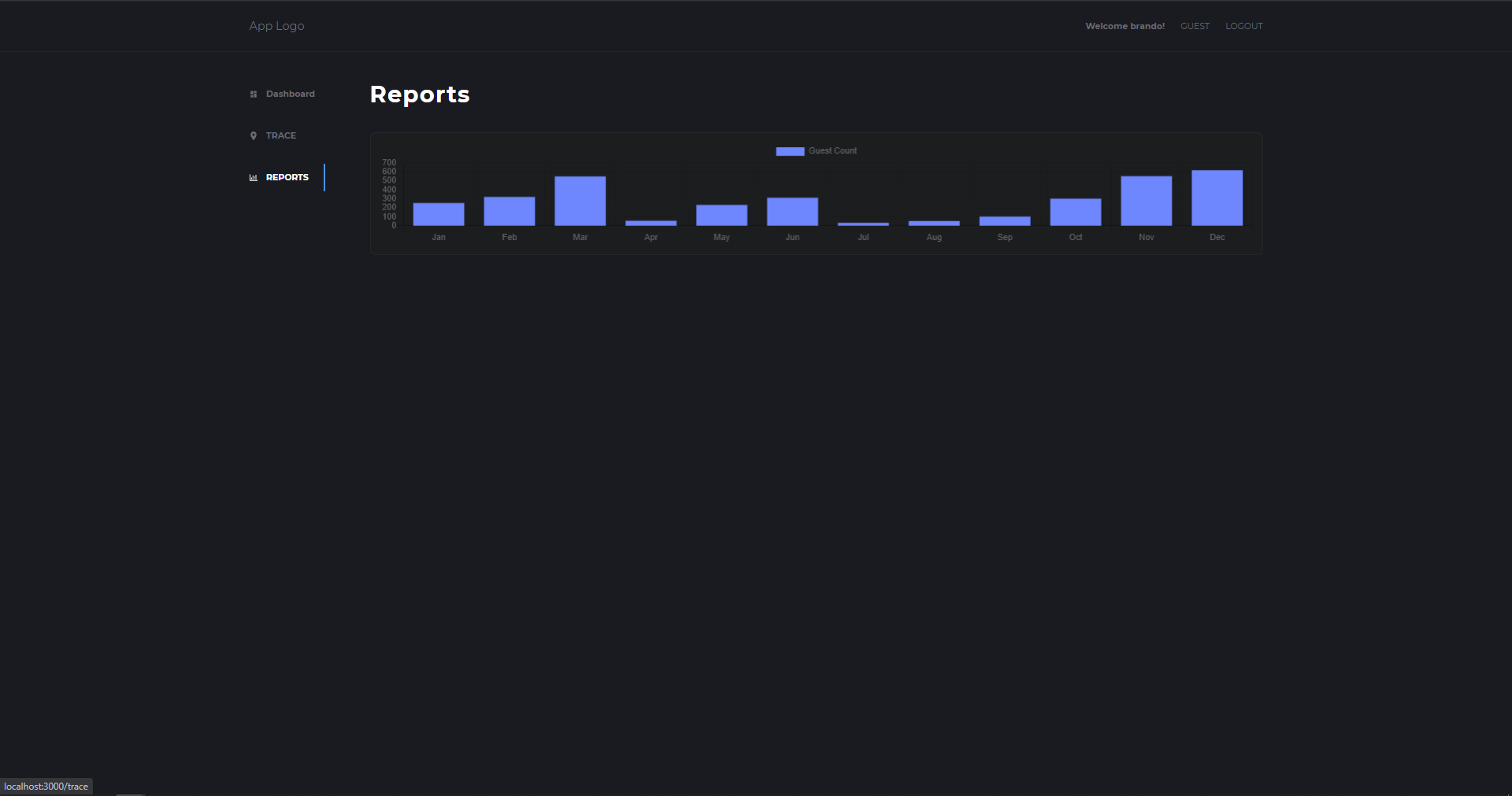Screen dimensions: 1512x796
Task: Open the Dashboard sidebar menu item
Action: (283, 94)
